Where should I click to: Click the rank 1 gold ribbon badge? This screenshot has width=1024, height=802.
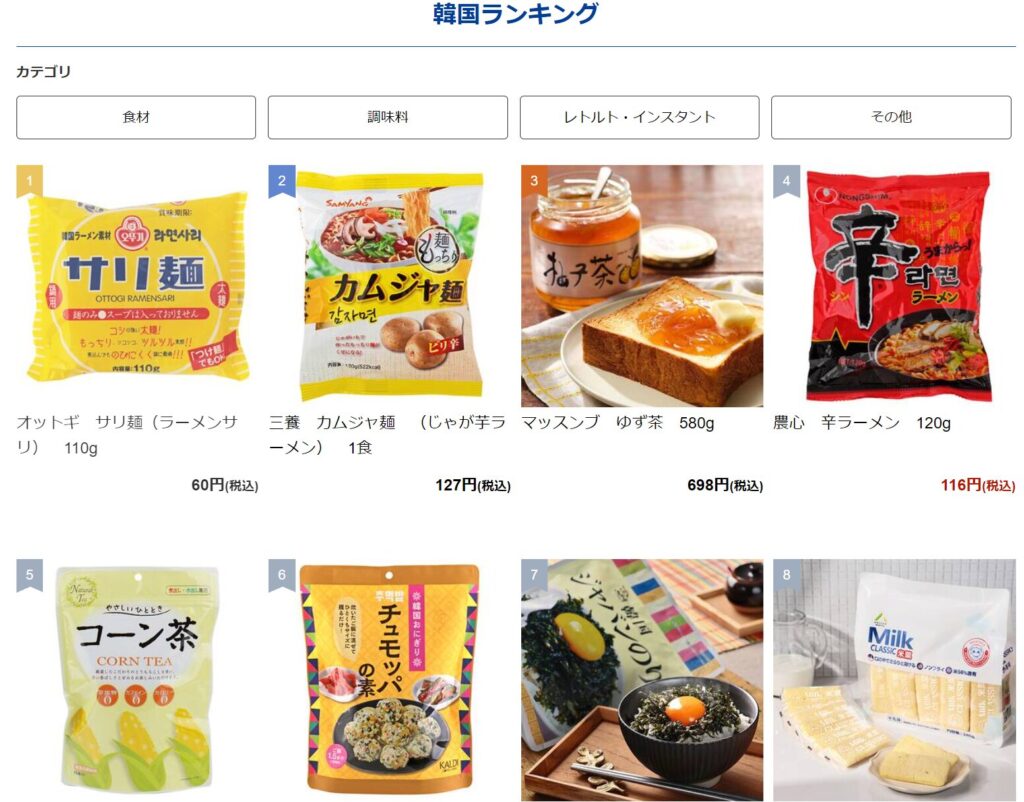point(29,181)
